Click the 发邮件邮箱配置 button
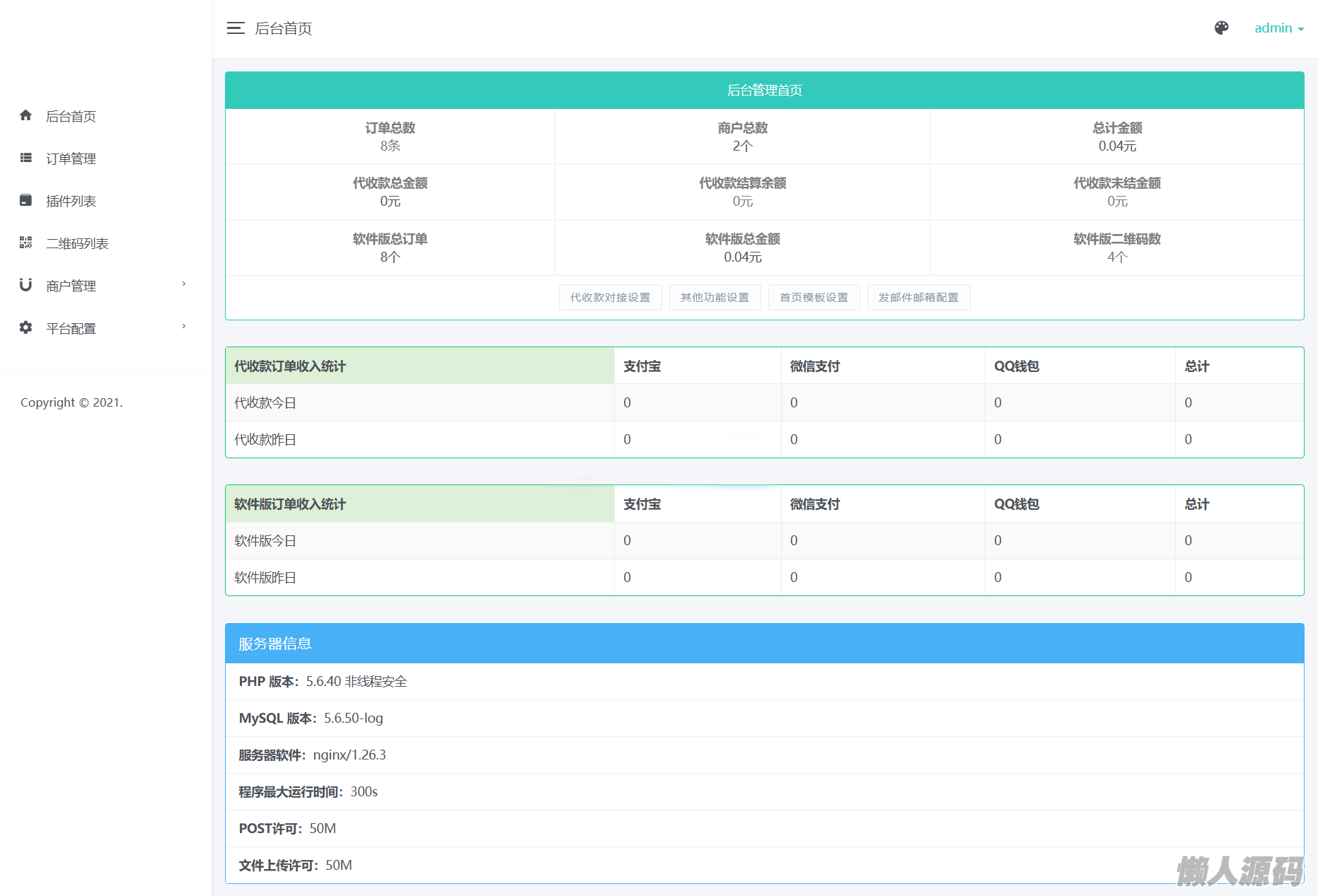1318x896 pixels. tap(918, 298)
